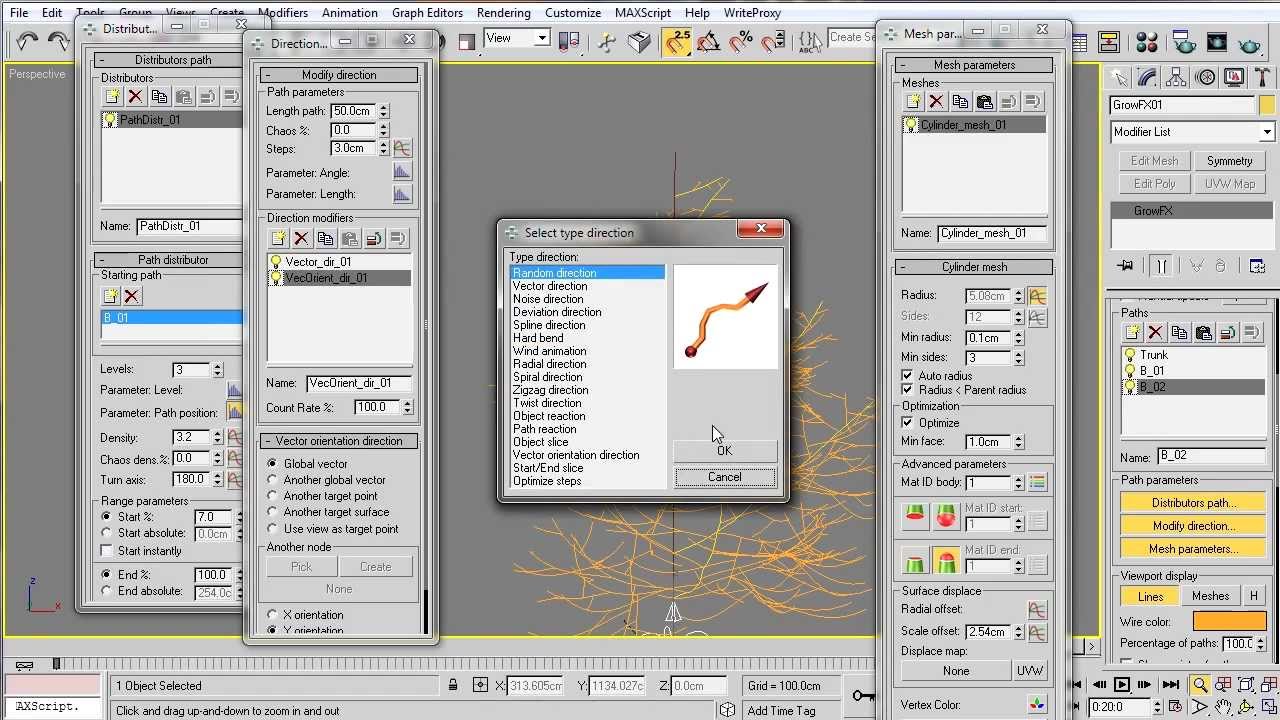Open Mat ID body color list icon
1280x720 pixels.
click(1037, 482)
